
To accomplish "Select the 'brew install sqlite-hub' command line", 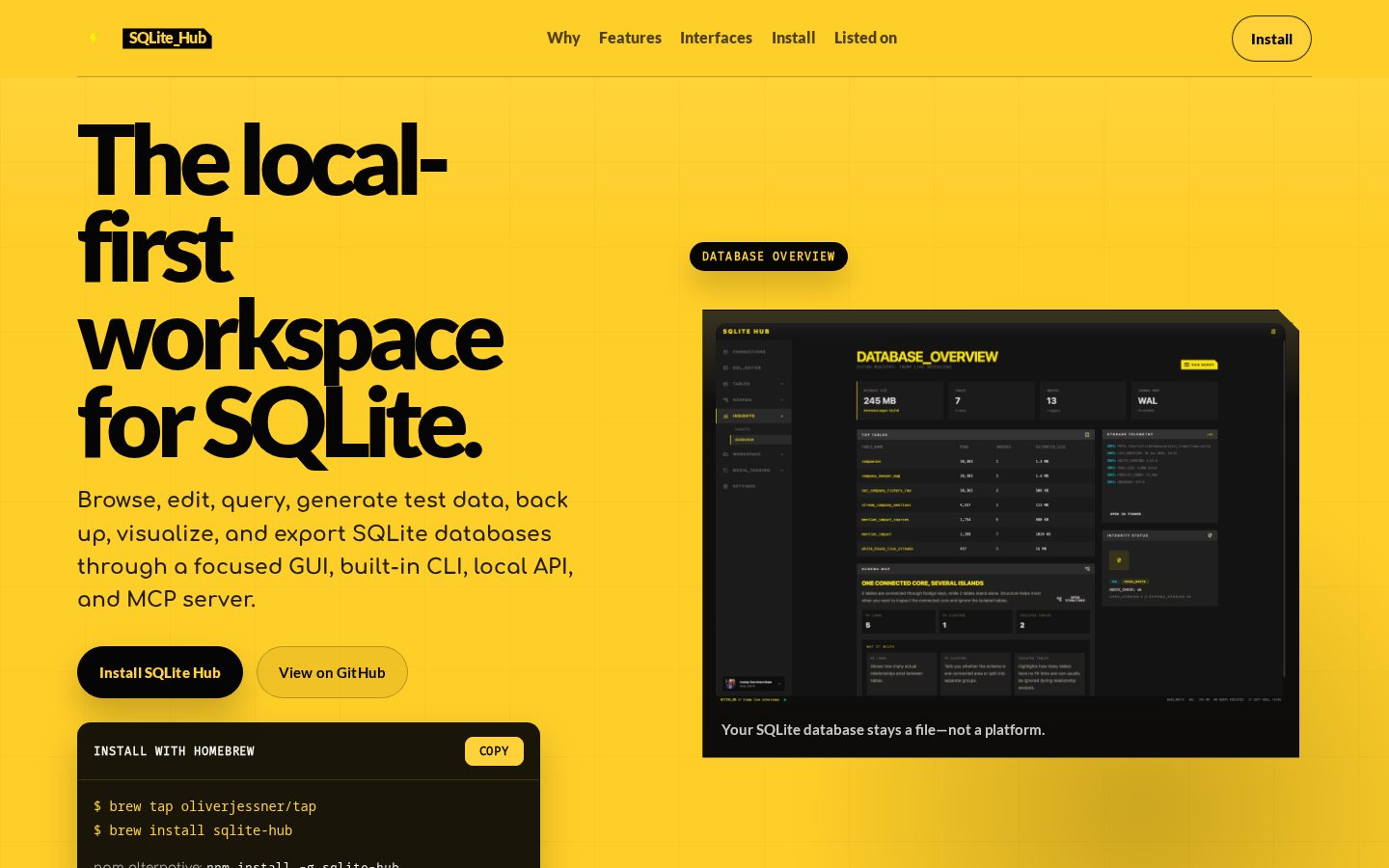I will pos(193,830).
